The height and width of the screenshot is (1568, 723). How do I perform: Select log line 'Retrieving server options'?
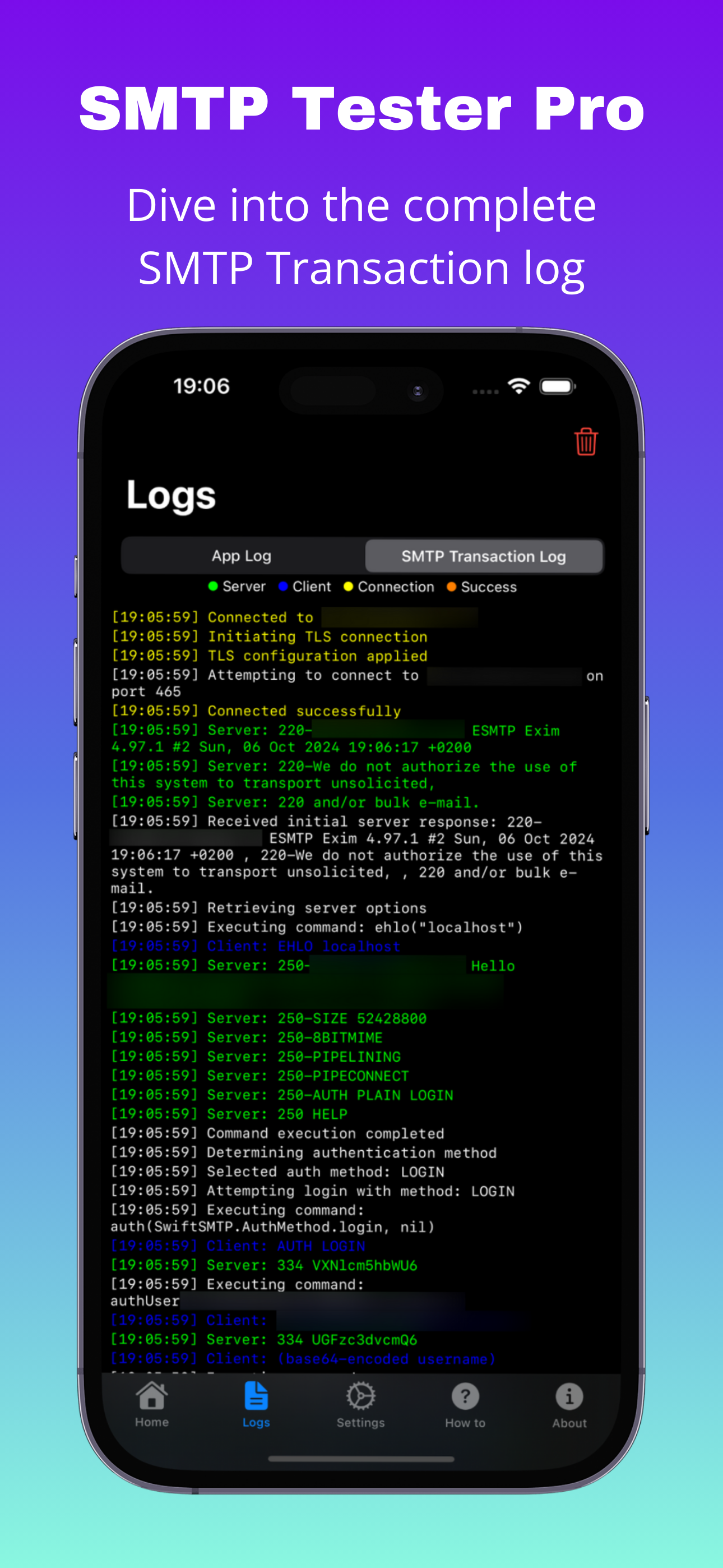coord(268,908)
